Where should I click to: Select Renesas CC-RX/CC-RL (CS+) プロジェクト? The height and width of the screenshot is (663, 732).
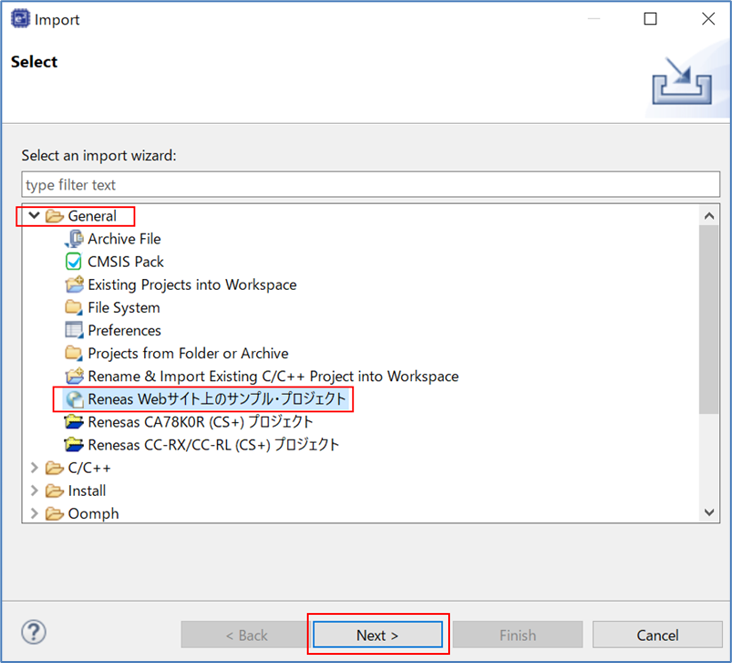tap(213, 445)
